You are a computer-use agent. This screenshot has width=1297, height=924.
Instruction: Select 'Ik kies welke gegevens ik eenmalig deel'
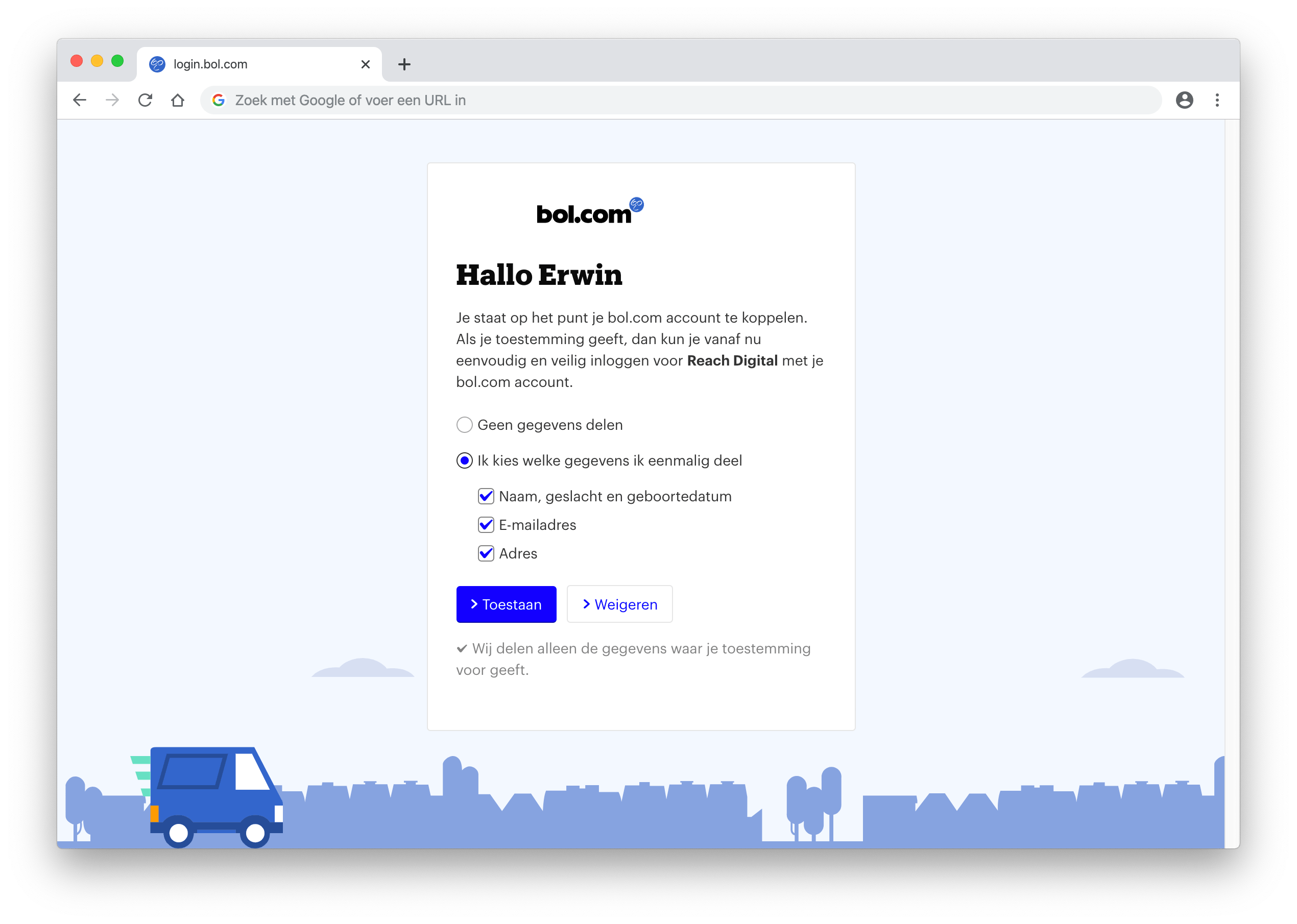(464, 461)
